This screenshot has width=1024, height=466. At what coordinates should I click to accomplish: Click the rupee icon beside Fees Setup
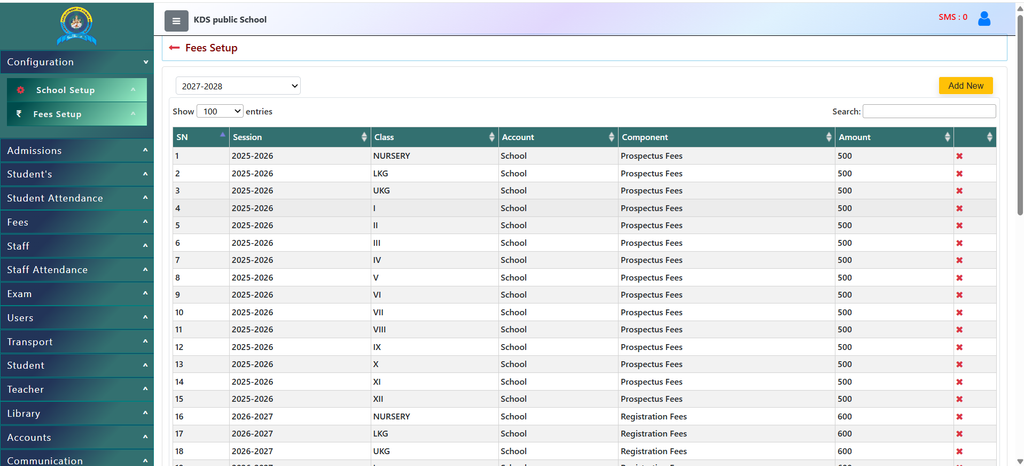pos(19,114)
